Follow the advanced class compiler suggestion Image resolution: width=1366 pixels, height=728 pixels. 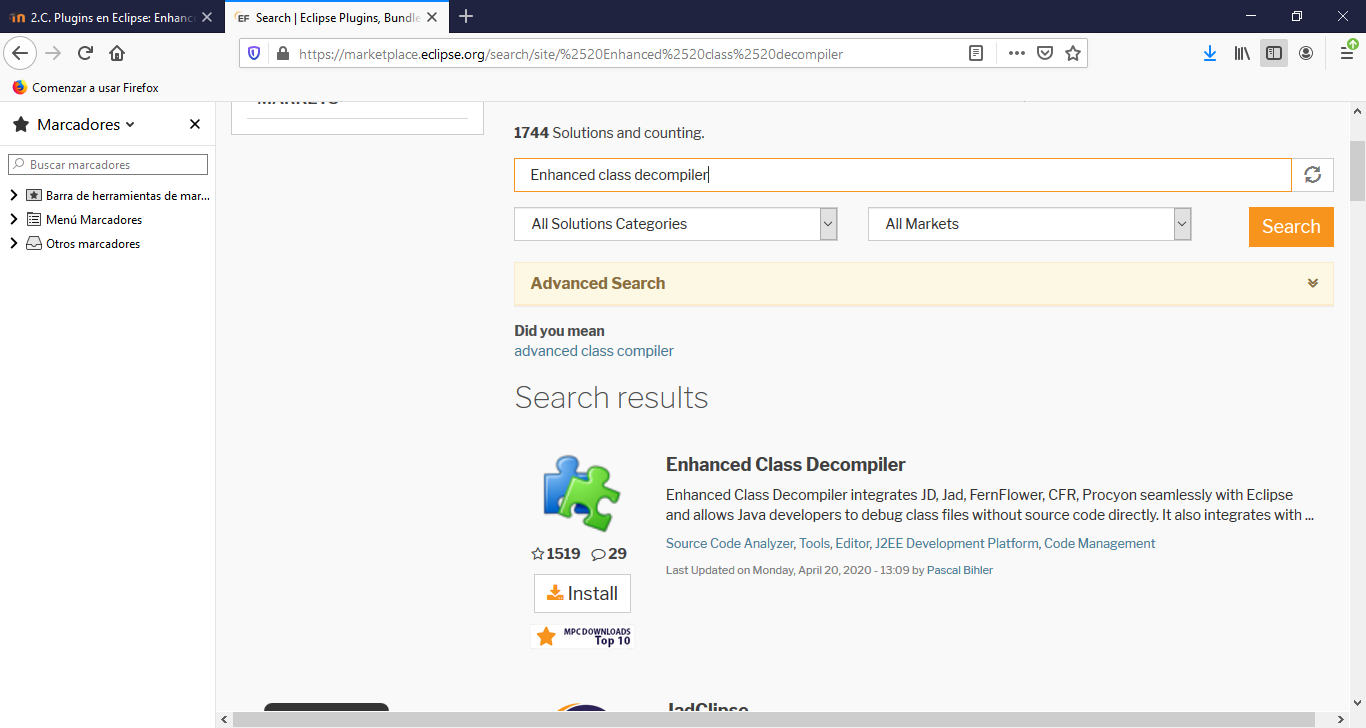tap(594, 351)
